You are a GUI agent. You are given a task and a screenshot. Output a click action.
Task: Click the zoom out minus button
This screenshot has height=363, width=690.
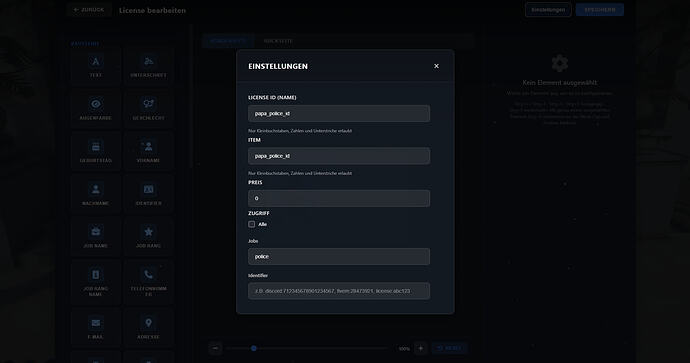coord(215,348)
